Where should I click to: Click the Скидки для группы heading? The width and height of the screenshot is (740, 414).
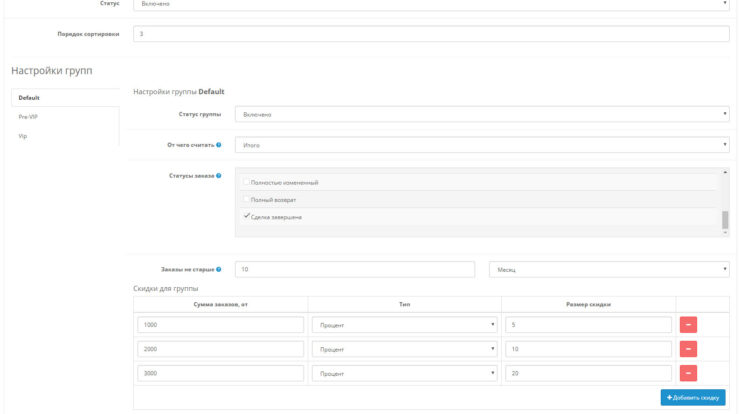(x=166, y=288)
